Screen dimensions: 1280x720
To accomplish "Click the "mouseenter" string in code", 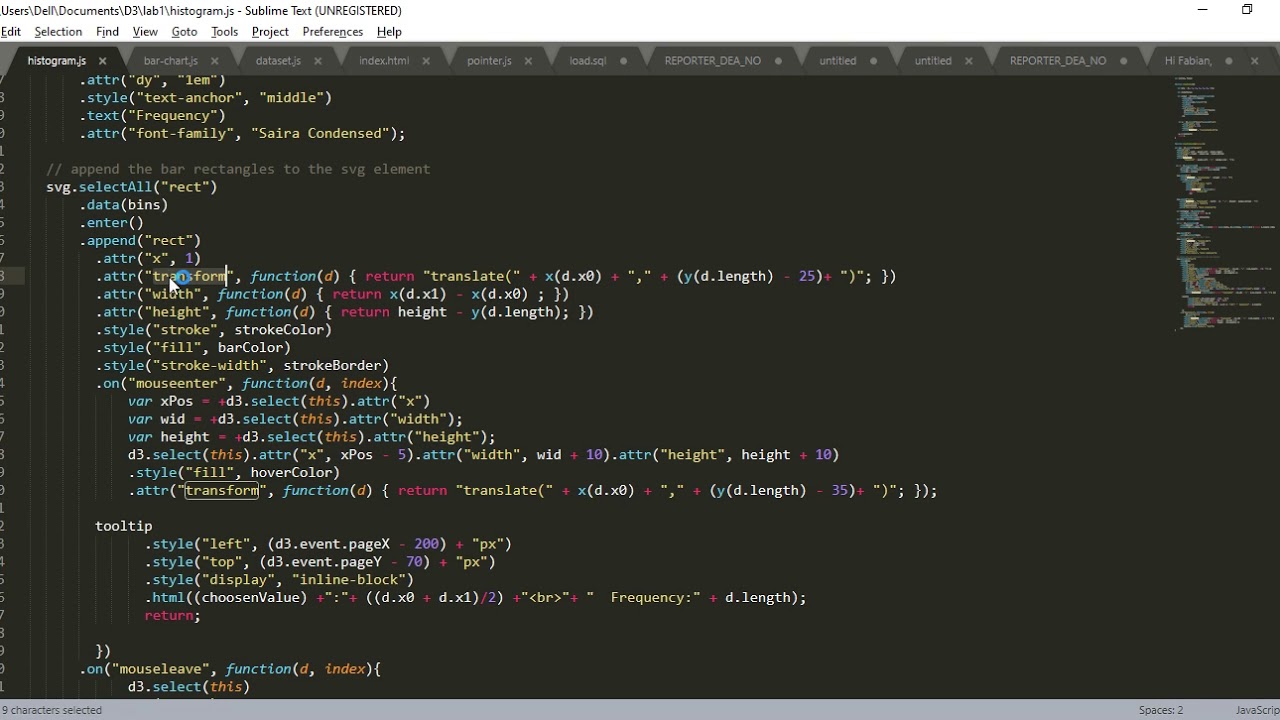I will (177, 383).
